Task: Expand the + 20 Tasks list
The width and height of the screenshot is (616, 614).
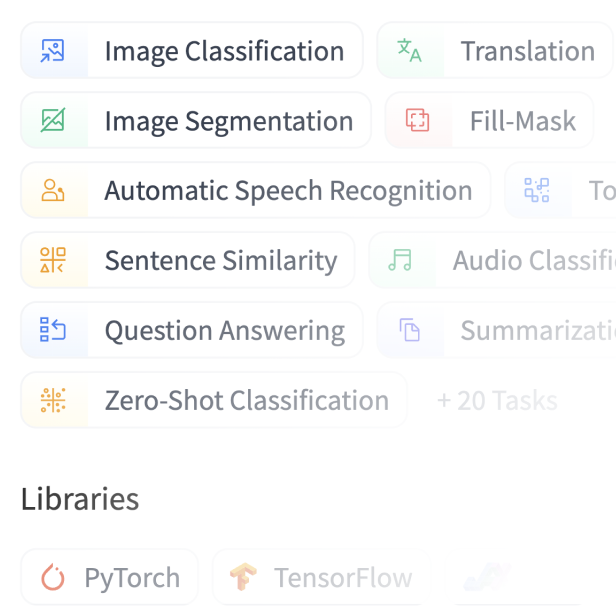Action: [497, 401]
